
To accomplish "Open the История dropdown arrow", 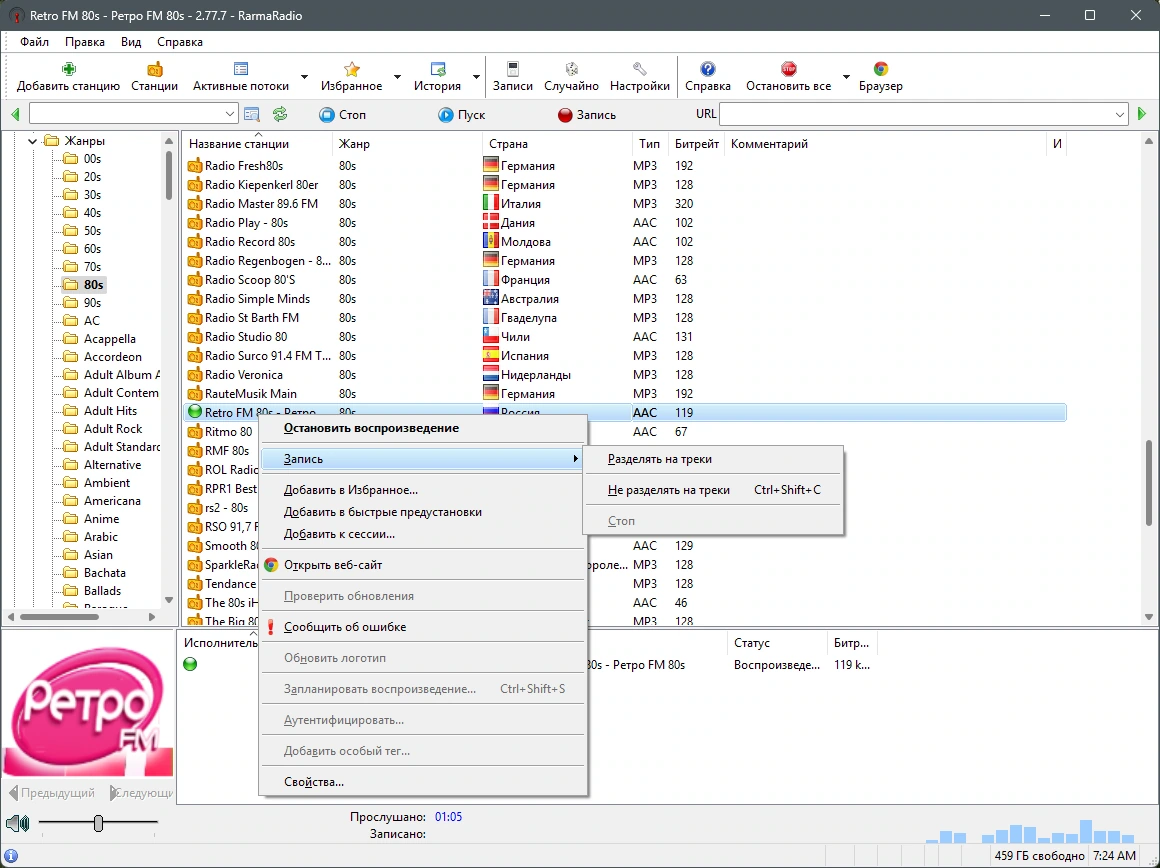I will 476,77.
